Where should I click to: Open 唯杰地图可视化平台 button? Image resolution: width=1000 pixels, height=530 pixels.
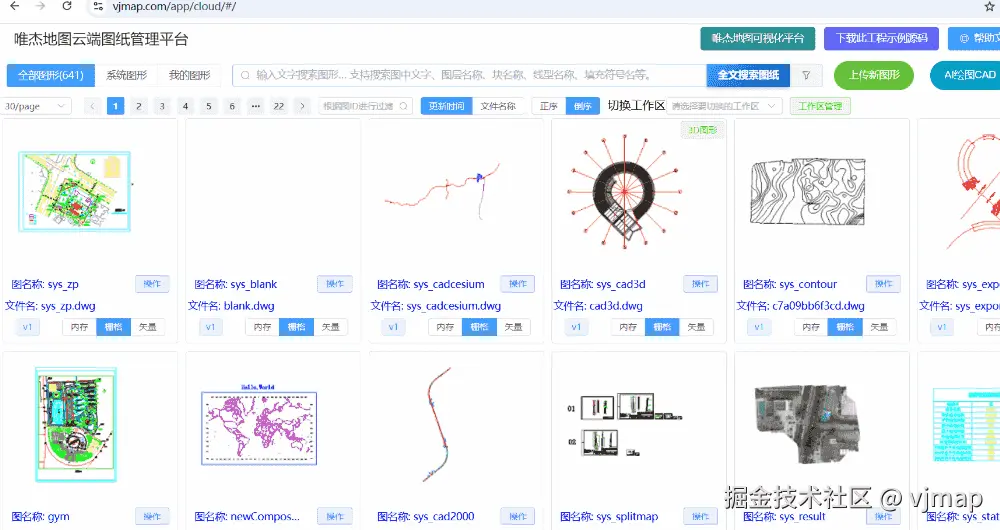[x=758, y=38]
